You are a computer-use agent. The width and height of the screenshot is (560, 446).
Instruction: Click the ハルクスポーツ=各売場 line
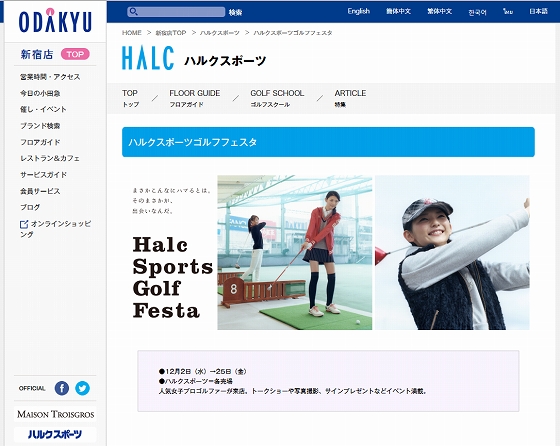point(196,381)
